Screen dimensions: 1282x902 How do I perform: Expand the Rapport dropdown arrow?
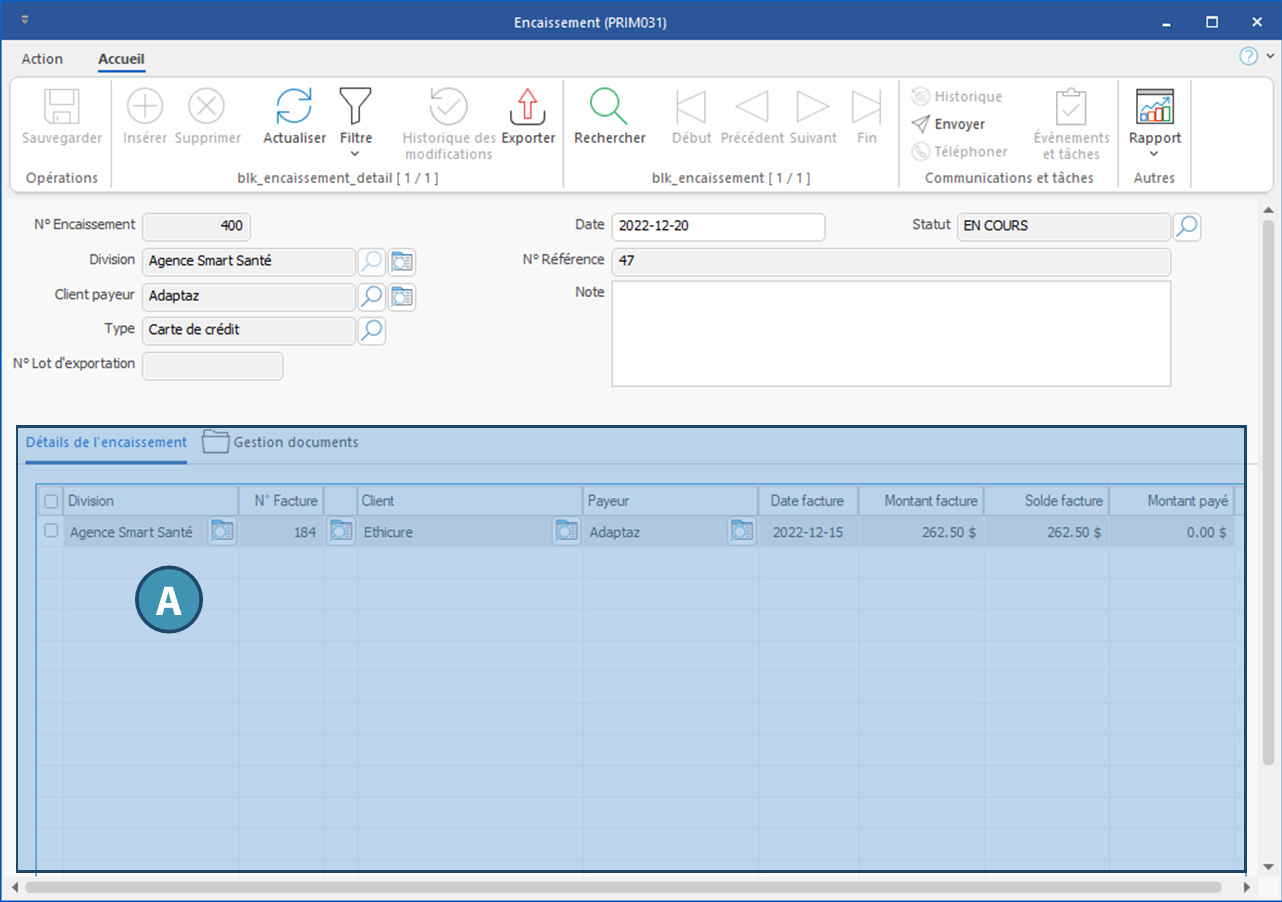click(x=1155, y=154)
